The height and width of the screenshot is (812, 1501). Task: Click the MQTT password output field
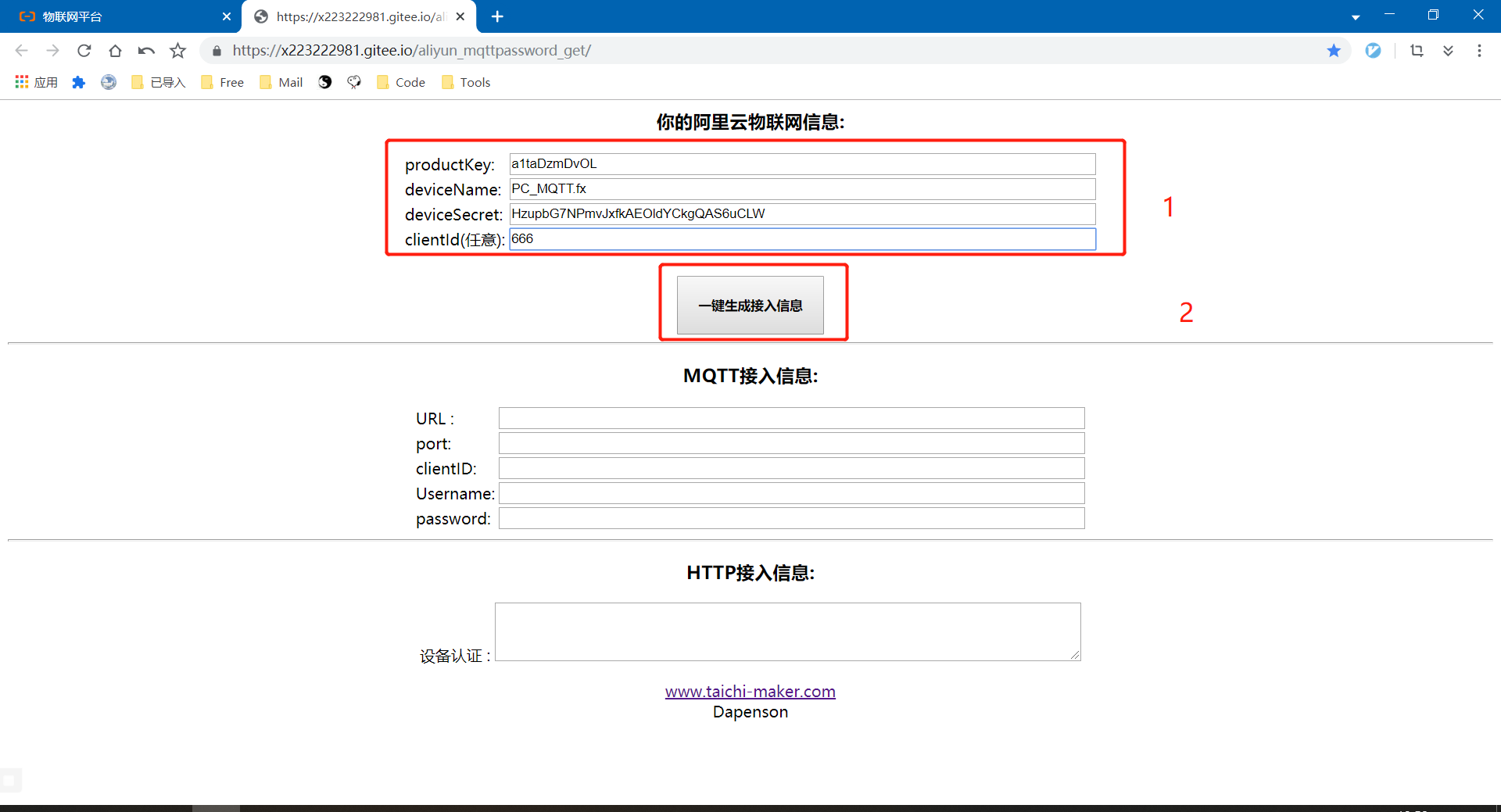(x=792, y=518)
